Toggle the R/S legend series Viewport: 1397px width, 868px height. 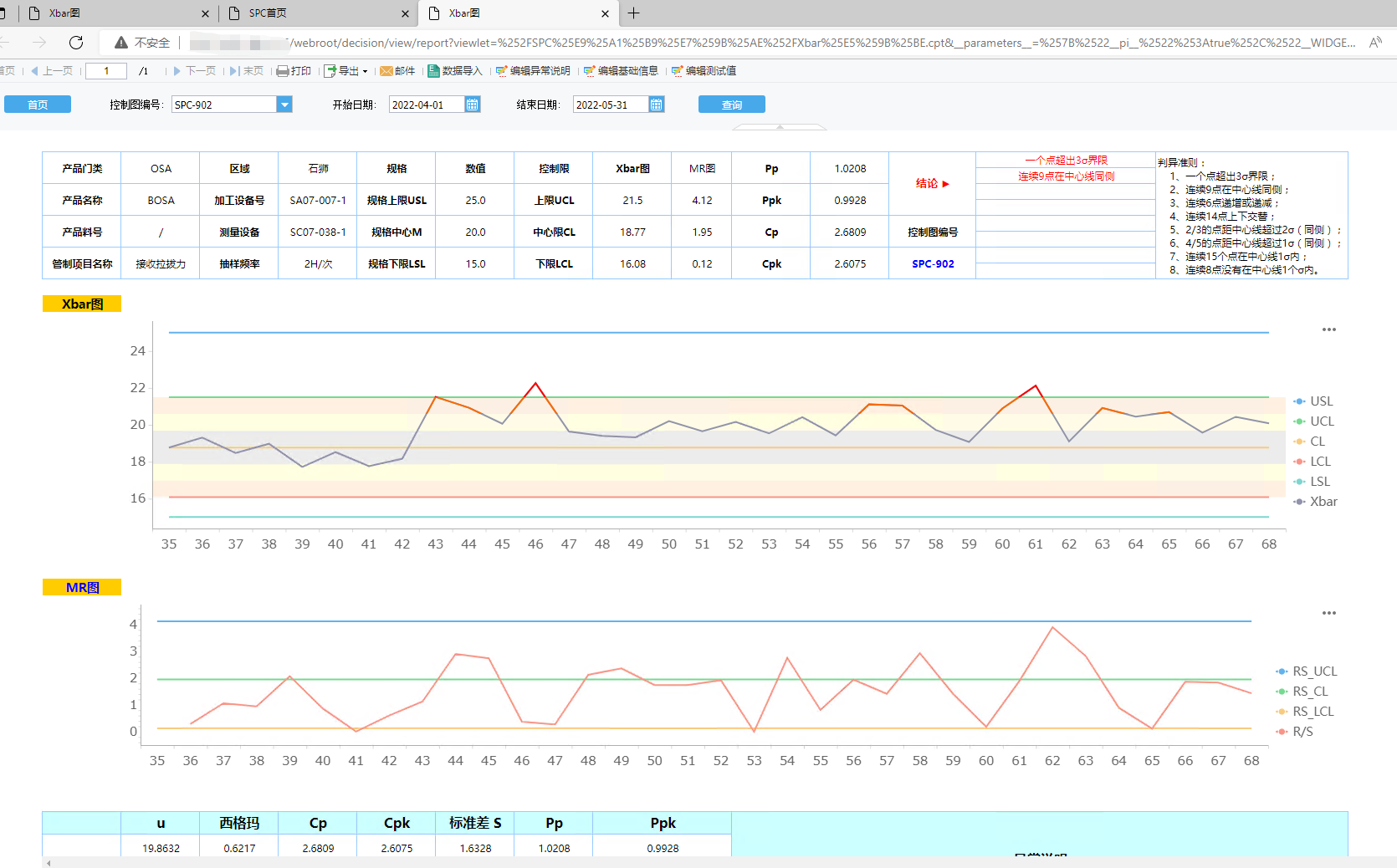pyautogui.click(x=1295, y=732)
